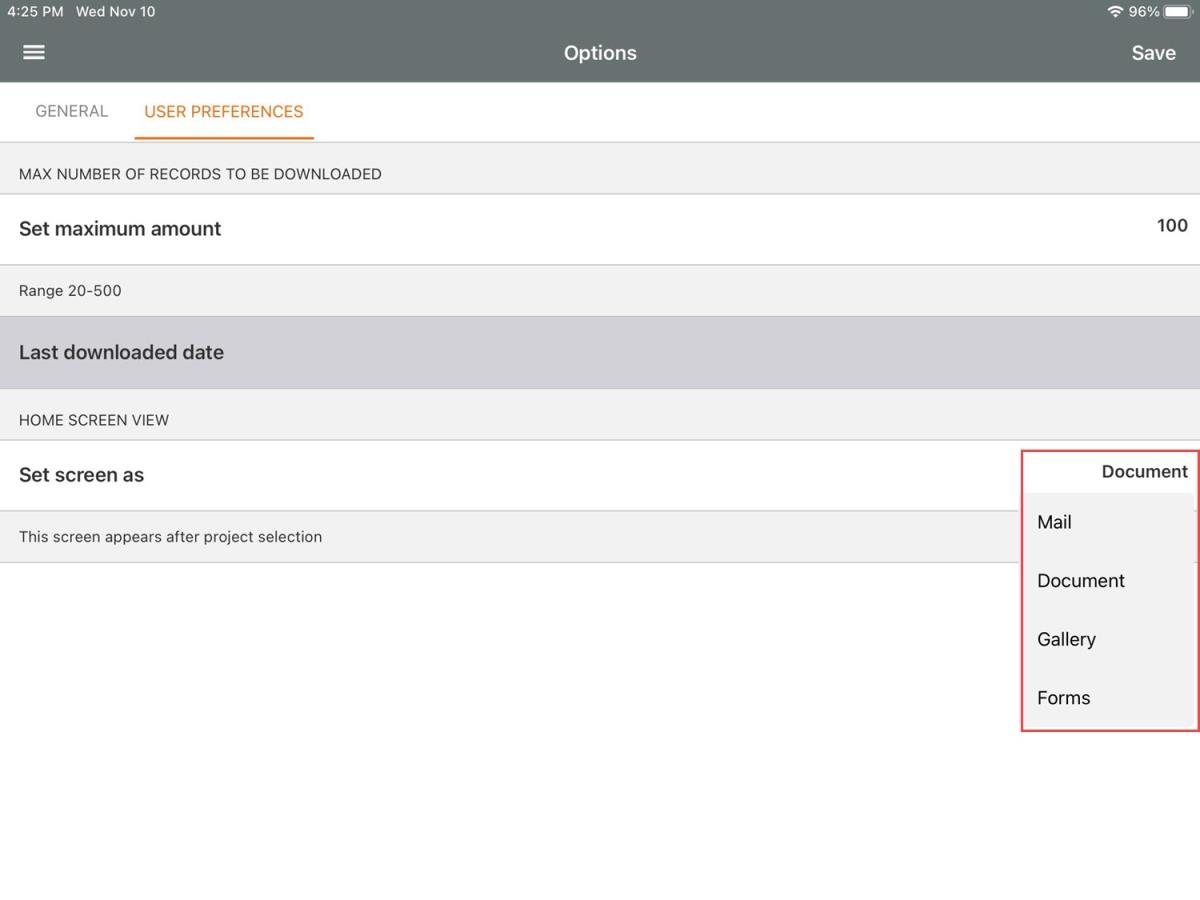Choose Gallery as the home screen
The height and width of the screenshot is (900, 1200).
[1066, 639]
